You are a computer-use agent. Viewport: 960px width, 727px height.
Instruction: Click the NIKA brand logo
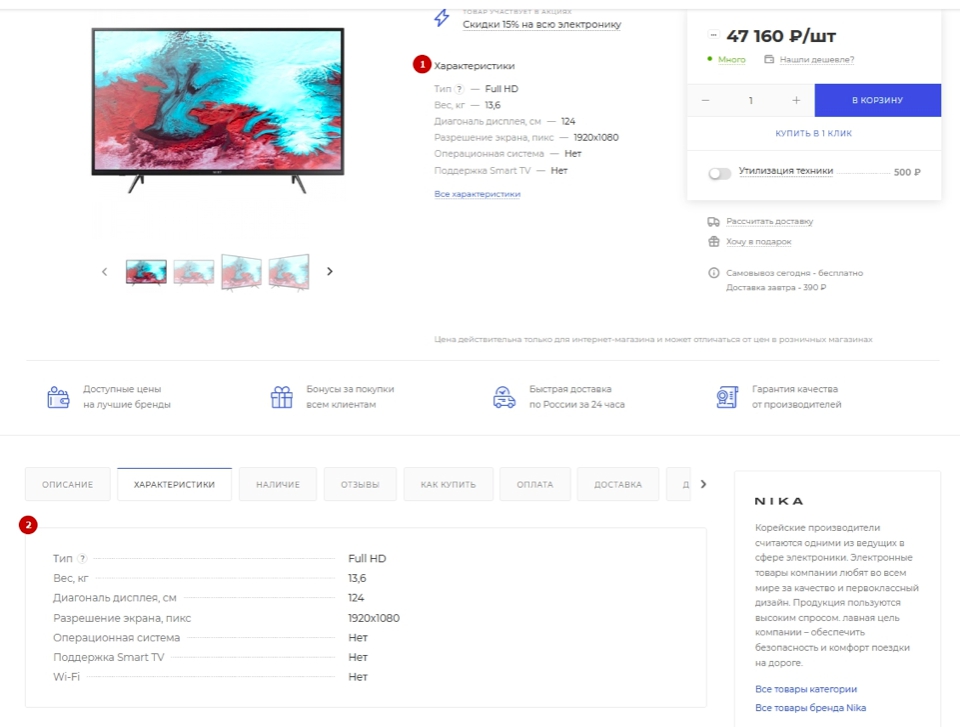click(x=778, y=501)
